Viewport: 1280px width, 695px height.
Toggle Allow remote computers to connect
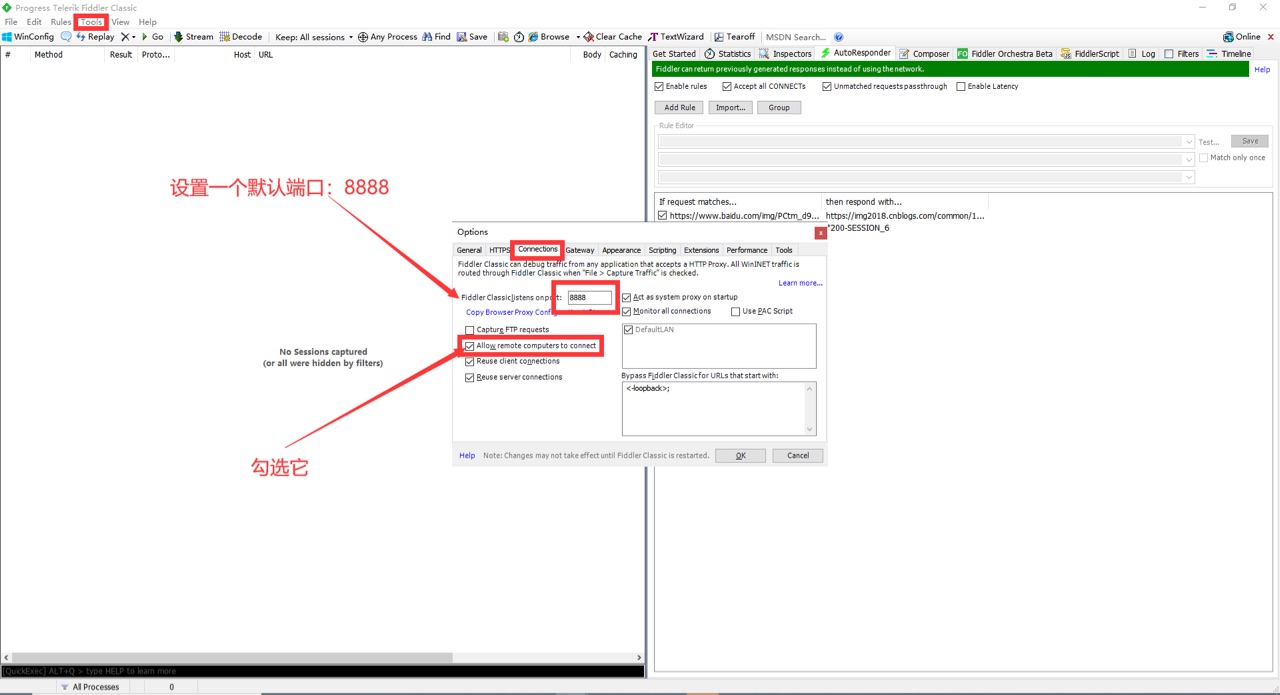470,346
